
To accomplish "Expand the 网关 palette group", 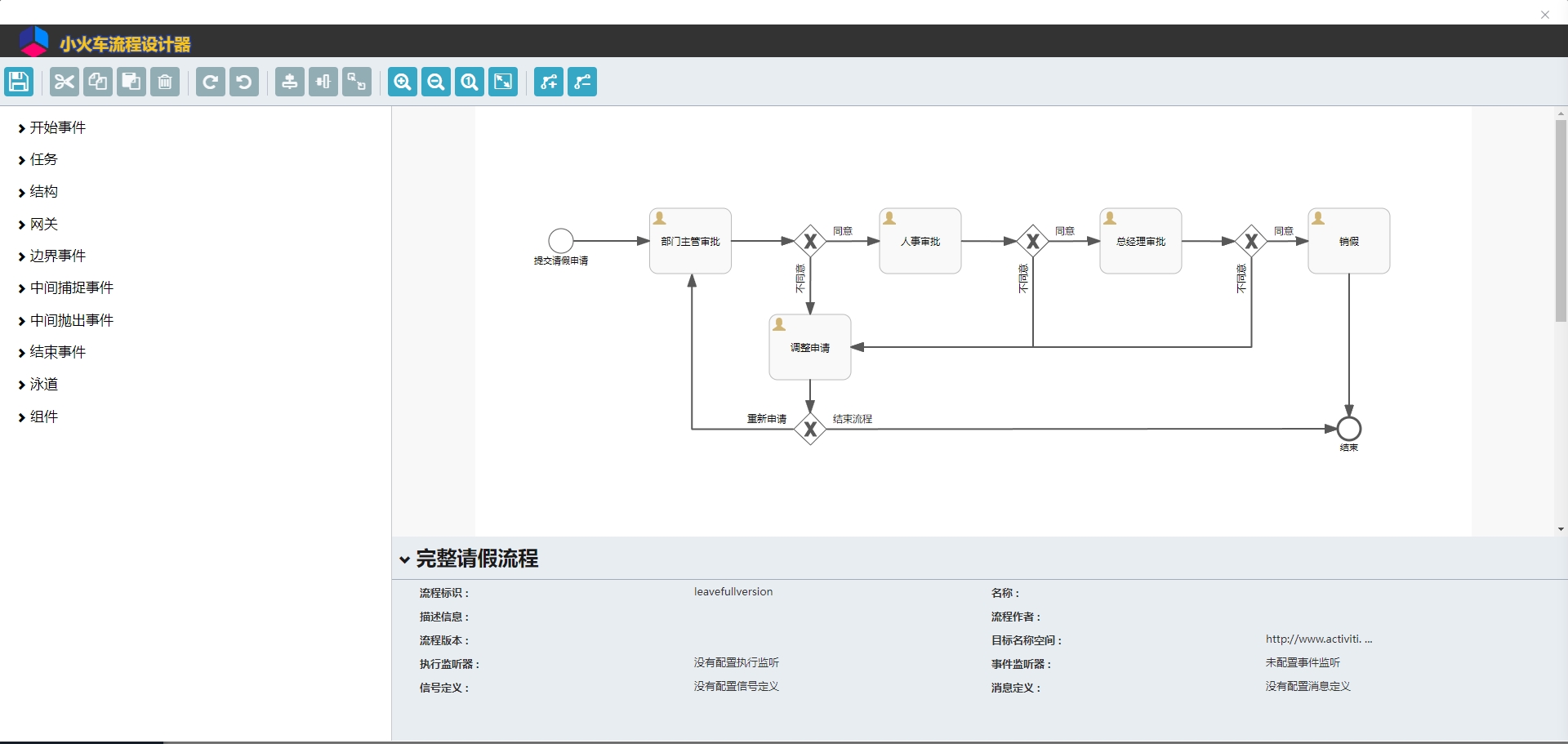I will [38, 224].
